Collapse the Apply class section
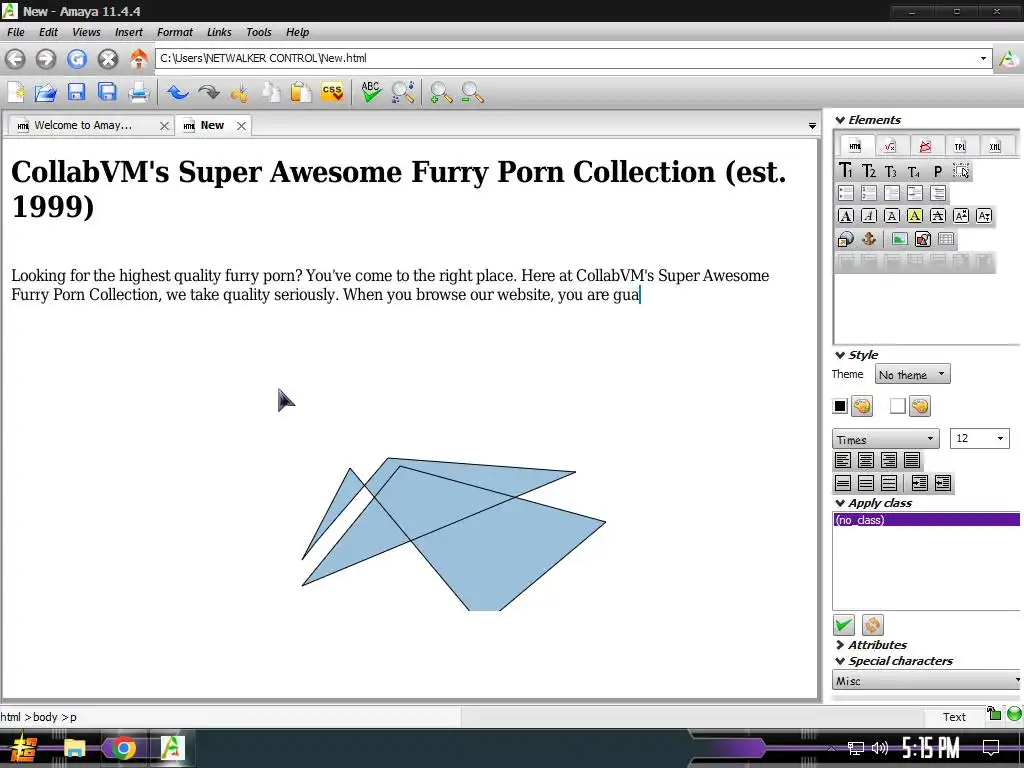Image resolution: width=1024 pixels, height=768 pixels. (x=840, y=504)
